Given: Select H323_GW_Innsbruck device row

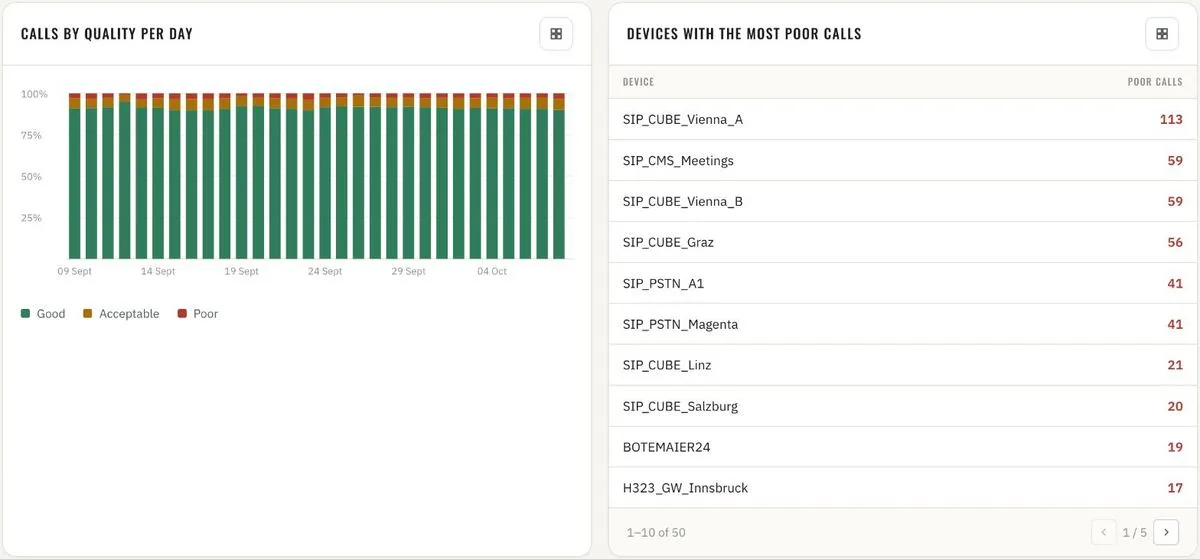Looking at the screenshot, I should tap(903, 488).
